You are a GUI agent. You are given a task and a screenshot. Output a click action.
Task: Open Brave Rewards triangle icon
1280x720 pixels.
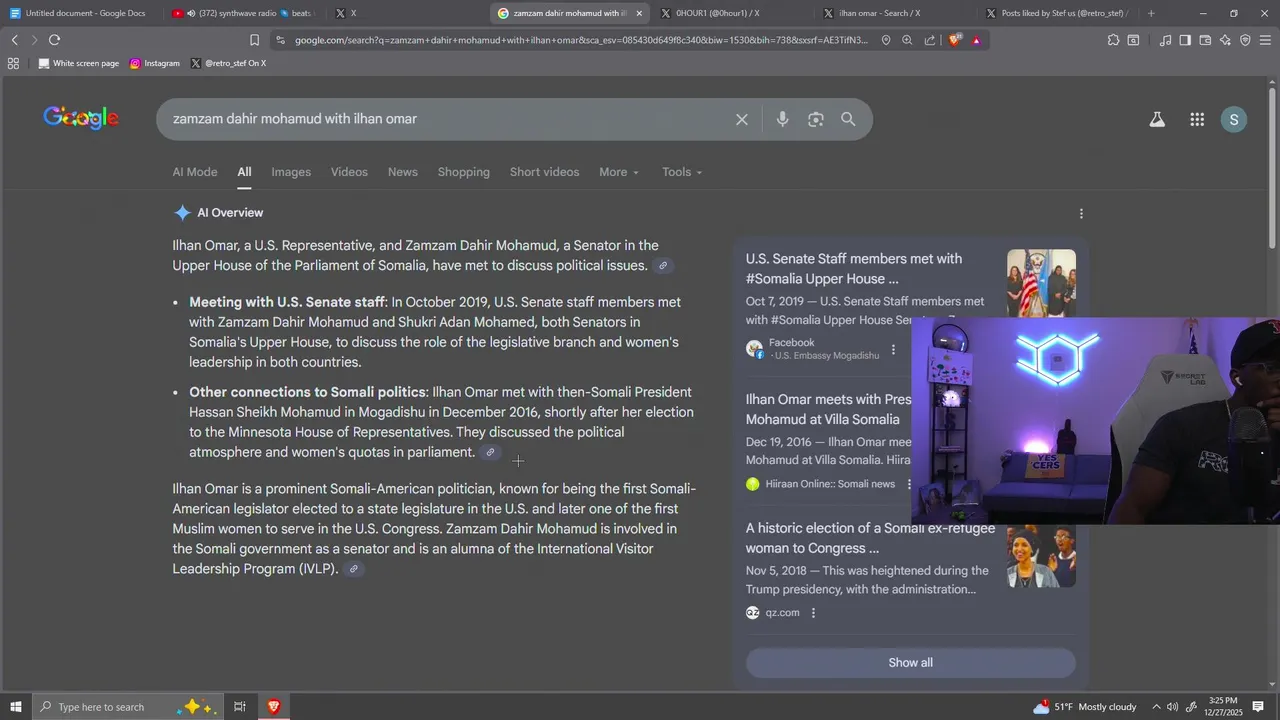pyautogui.click(x=976, y=40)
